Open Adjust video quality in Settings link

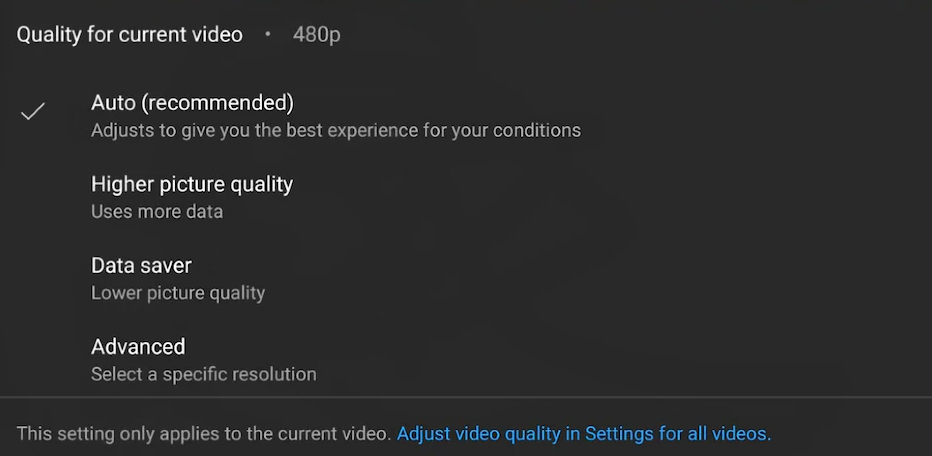tap(583, 434)
